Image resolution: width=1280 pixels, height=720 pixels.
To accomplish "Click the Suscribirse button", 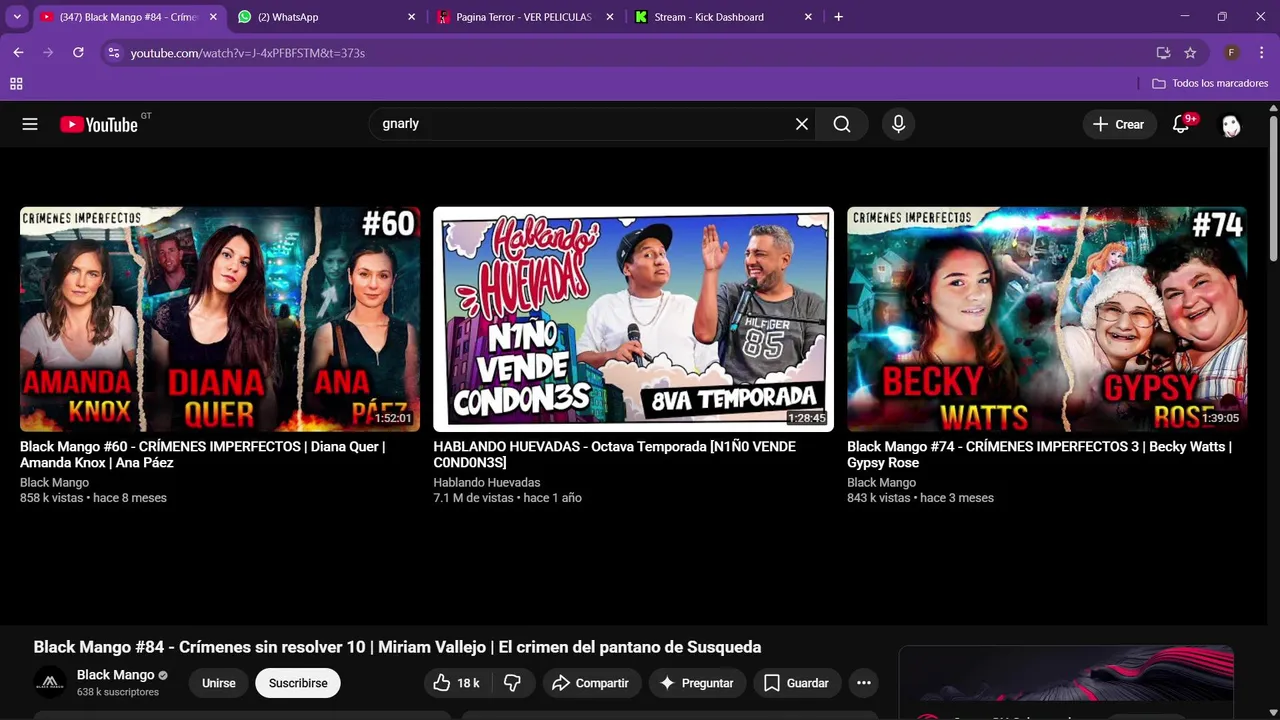I will tap(298, 683).
